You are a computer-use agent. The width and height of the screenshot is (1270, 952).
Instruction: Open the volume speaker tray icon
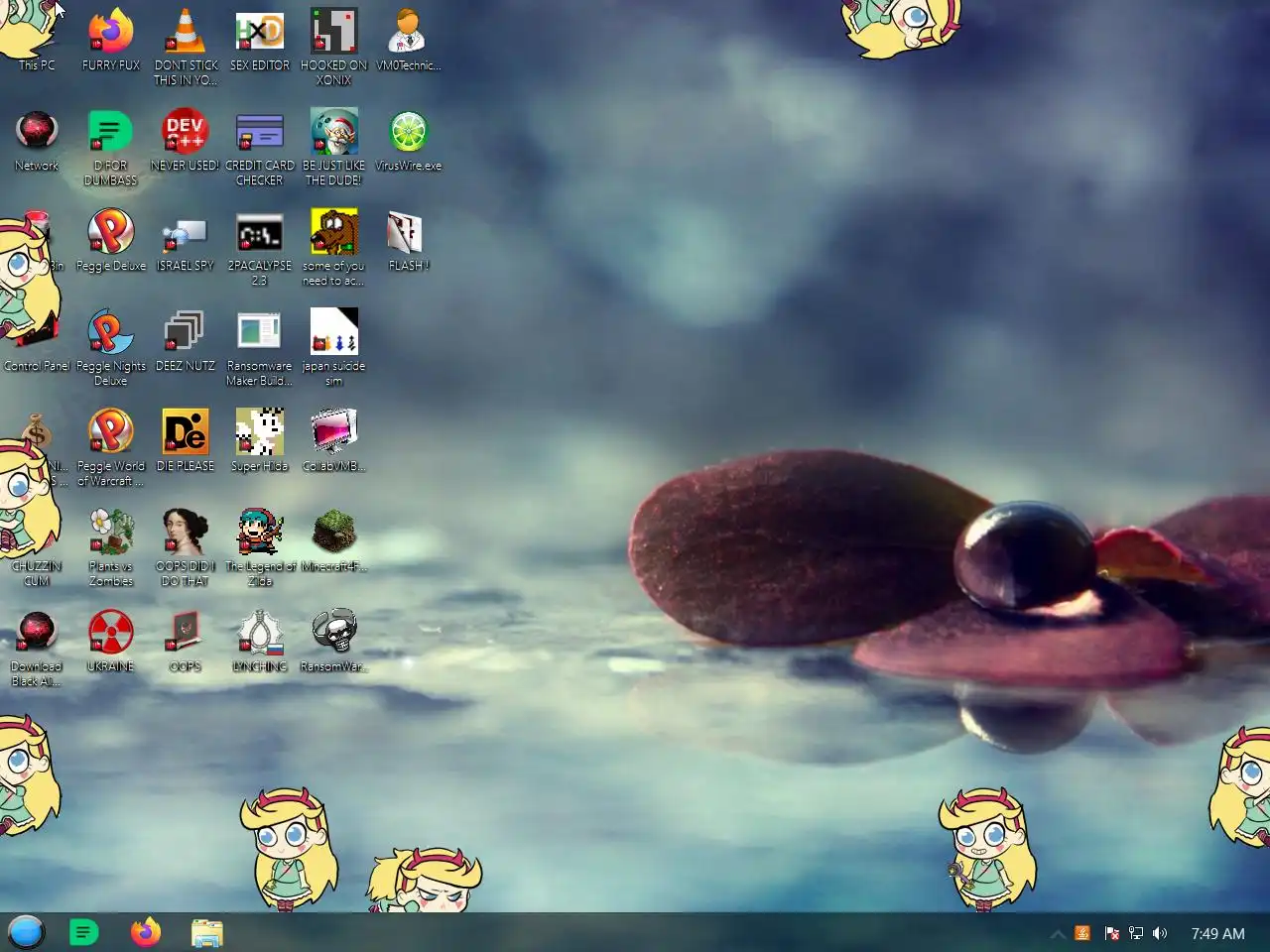[x=1160, y=933]
